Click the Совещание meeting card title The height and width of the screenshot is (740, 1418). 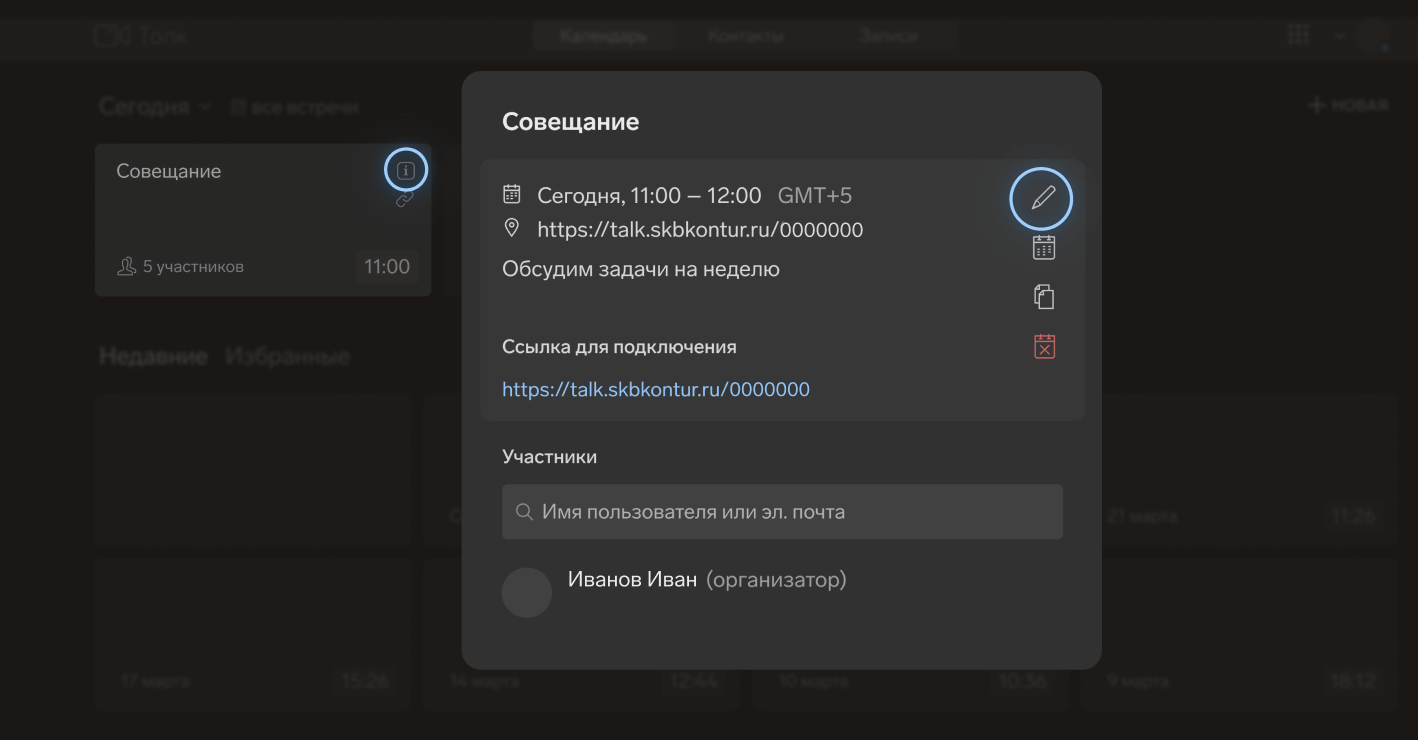[x=169, y=171]
